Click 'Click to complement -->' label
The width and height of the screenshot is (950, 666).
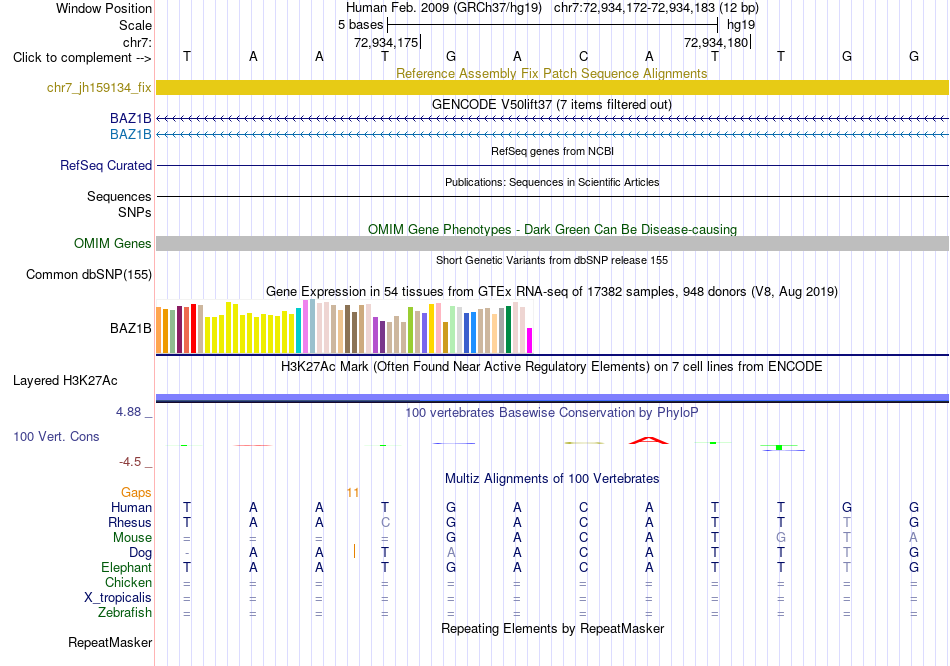tap(82, 58)
